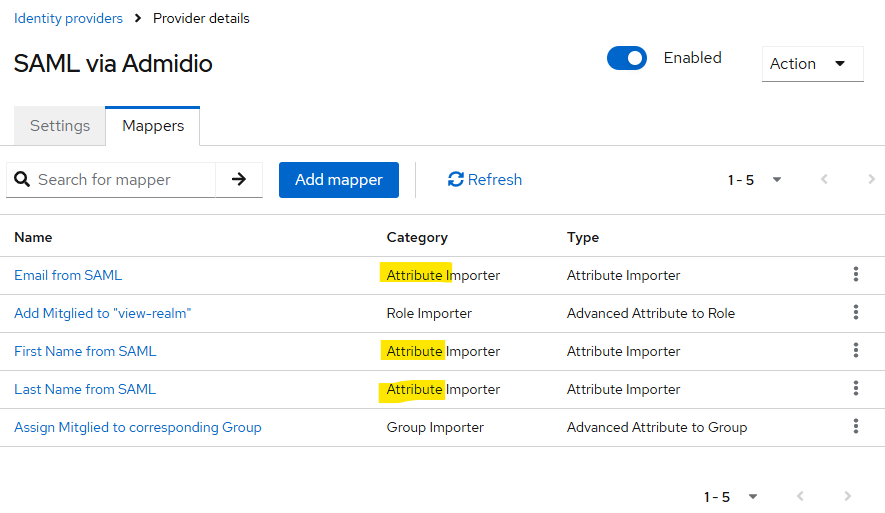
Task: Select the Mappers tab
Action: click(153, 126)
